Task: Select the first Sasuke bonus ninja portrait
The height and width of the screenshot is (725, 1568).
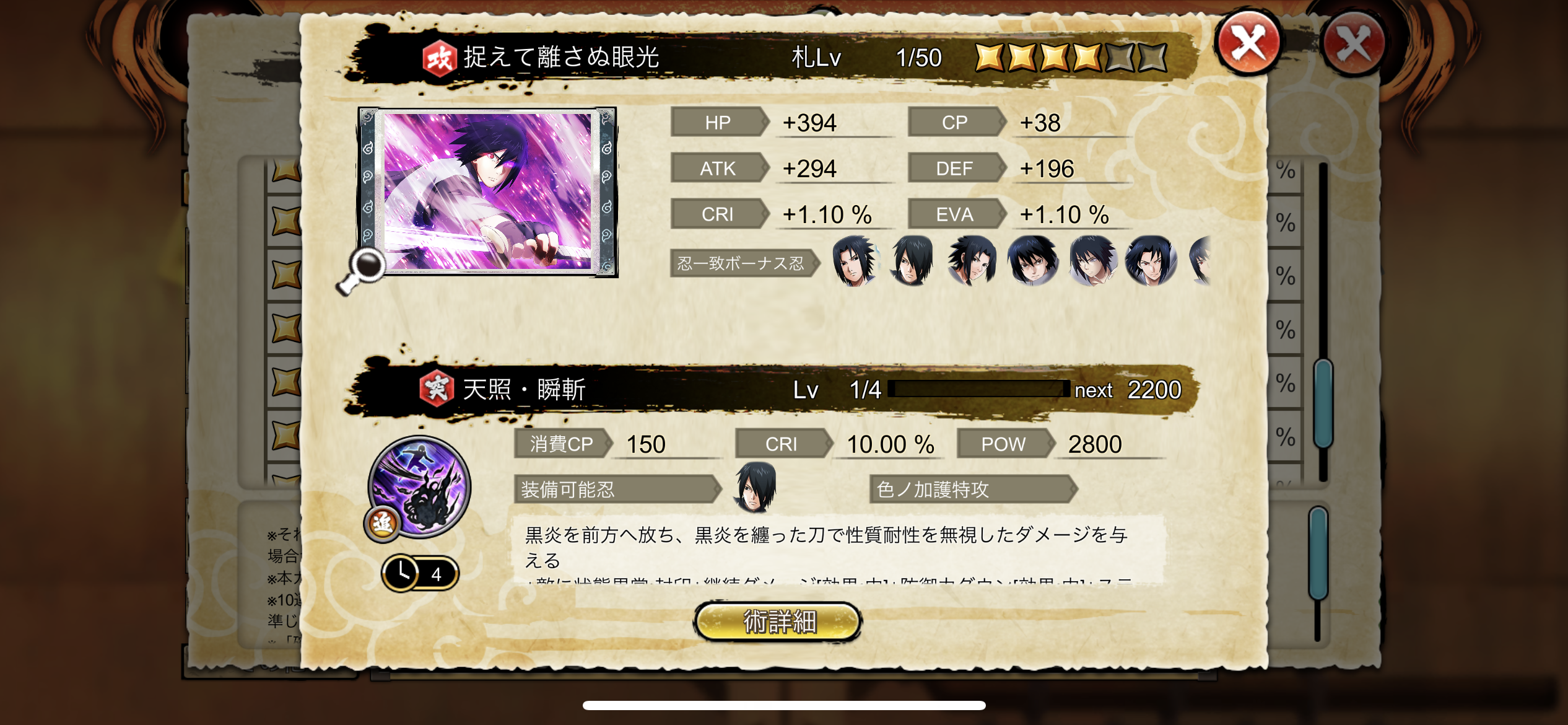Action: [855, 261]
